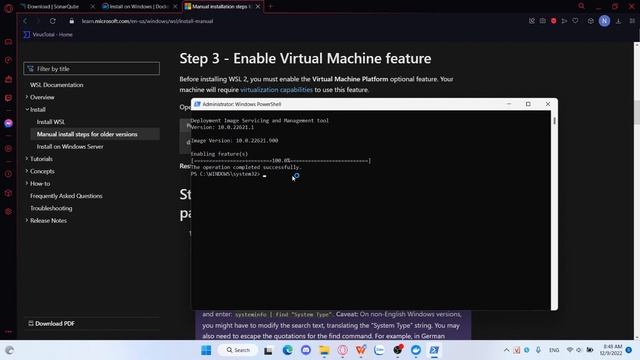The height and width of the screenshot is (360, 640).
Task: Open Microsoft Edge from taskbar
Action: pyautogui.click(x=287, y=350)
